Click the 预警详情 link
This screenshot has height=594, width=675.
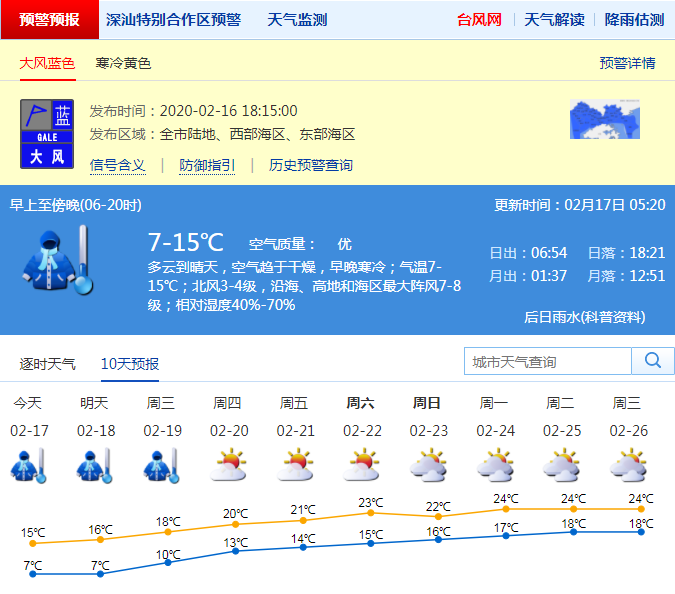pyautogui.click(x=627, y=63)
